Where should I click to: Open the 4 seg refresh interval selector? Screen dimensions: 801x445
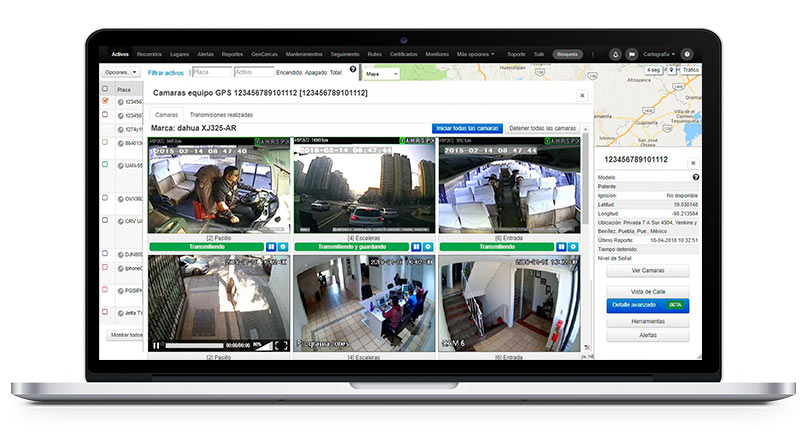pyautogui.click(x=653, y=70)
